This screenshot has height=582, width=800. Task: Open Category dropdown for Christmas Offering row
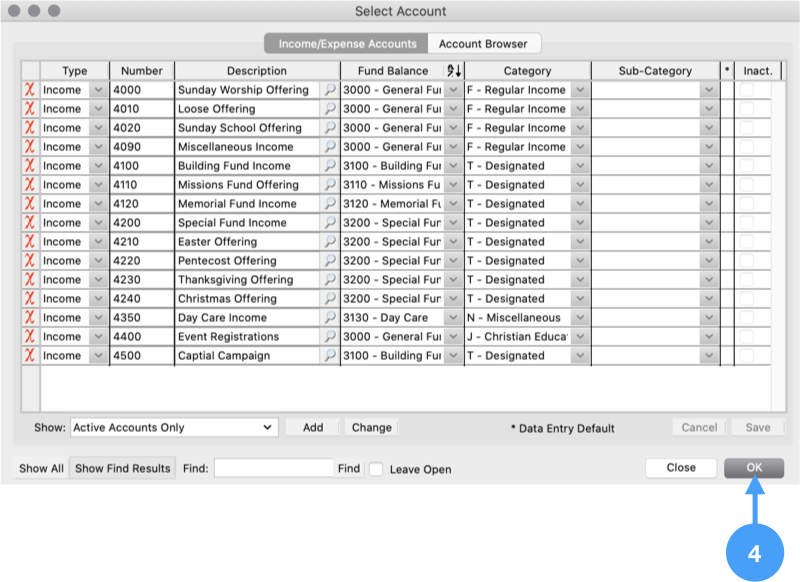(579, 299)
